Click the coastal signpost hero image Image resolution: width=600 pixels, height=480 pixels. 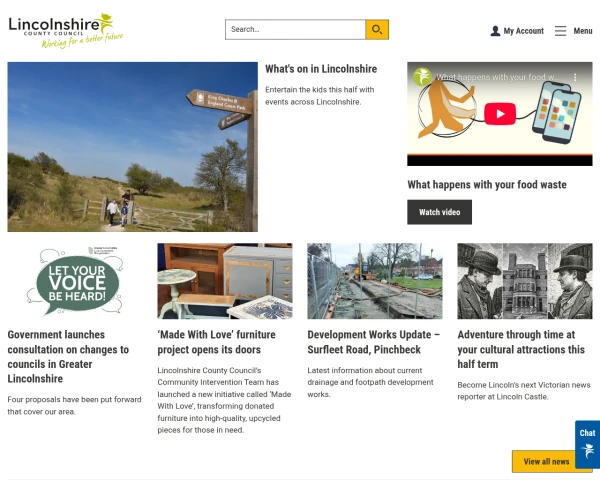pyautogui.click(x=132, y=147)
